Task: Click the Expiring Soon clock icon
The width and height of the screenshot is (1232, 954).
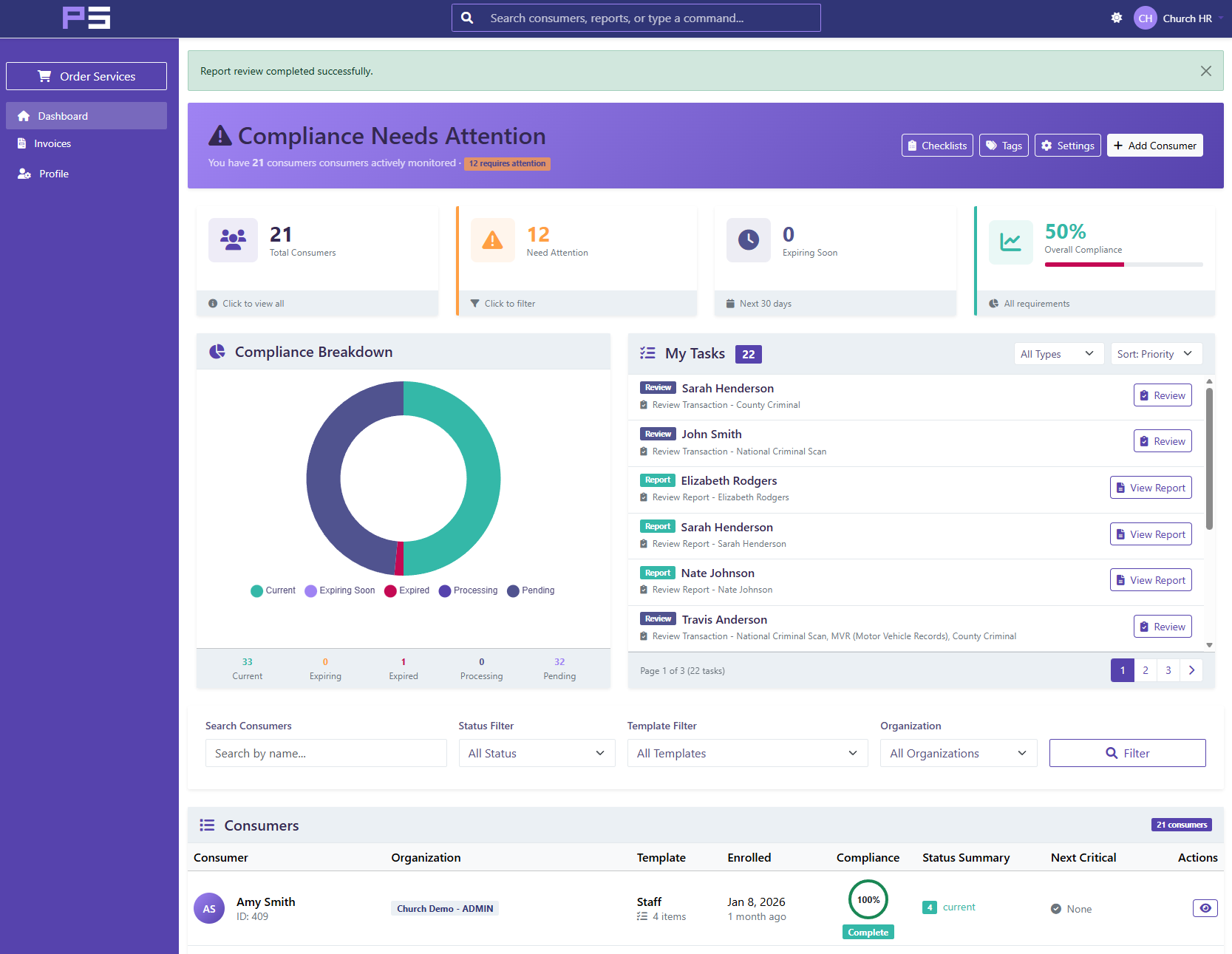Action: [748, 240]
